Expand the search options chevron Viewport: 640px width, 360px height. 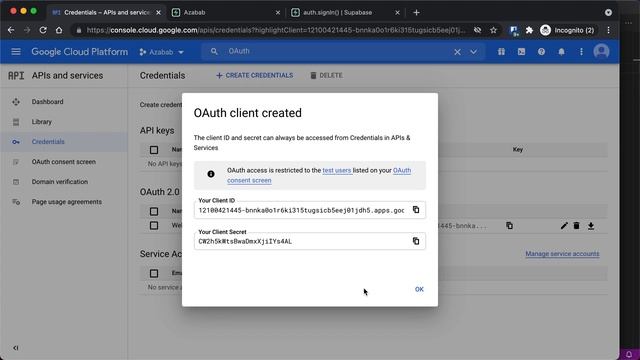click(473, 52)
